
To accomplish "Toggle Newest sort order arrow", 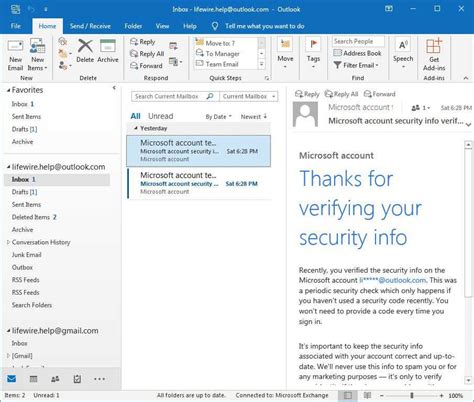I will coord(265,116).
